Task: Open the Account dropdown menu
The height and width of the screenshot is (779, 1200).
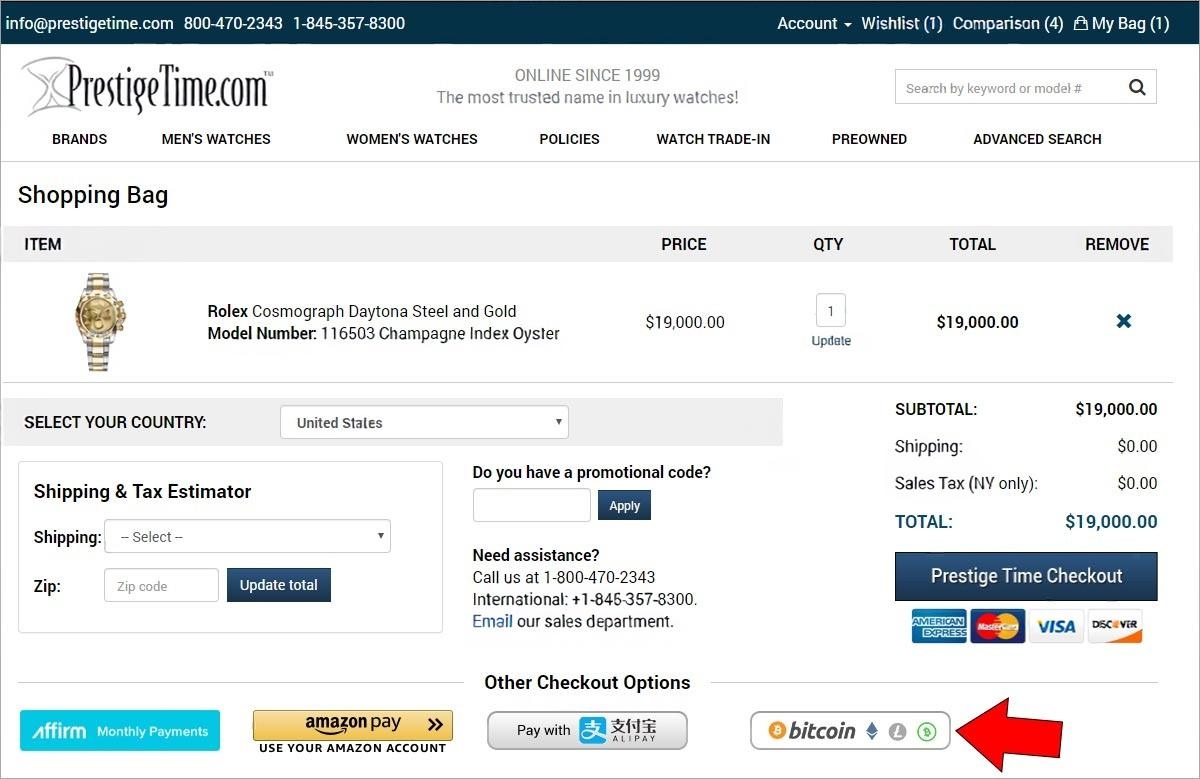Action: pyautogui.click(x=814, y=23)
